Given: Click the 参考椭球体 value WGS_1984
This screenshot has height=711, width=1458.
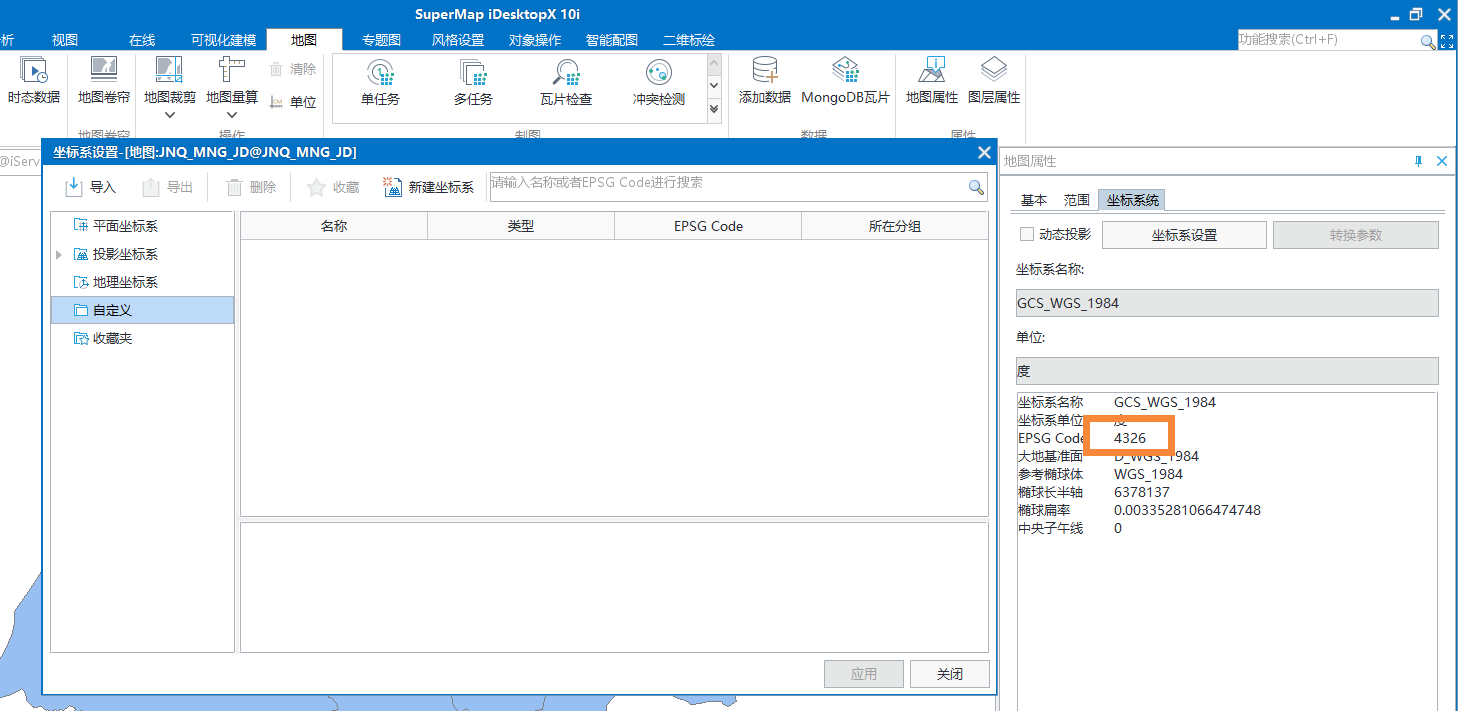Looking at the screenshot, I should (x=1148, y=474).
